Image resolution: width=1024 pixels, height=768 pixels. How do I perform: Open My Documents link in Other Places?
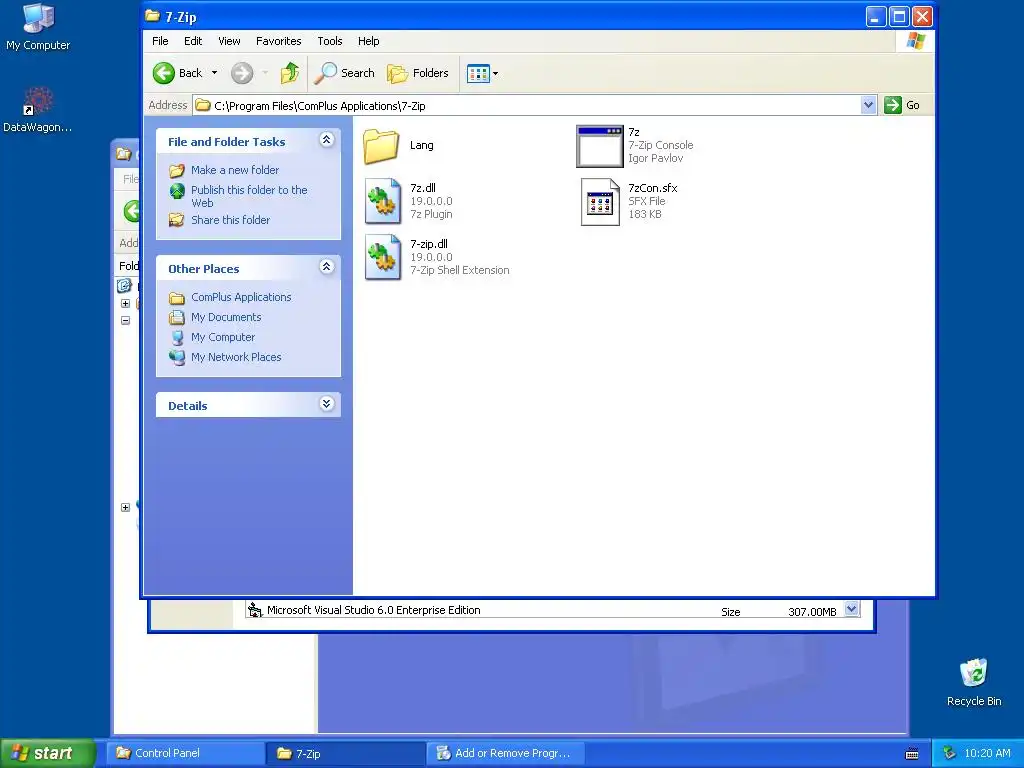click(226, 317)
